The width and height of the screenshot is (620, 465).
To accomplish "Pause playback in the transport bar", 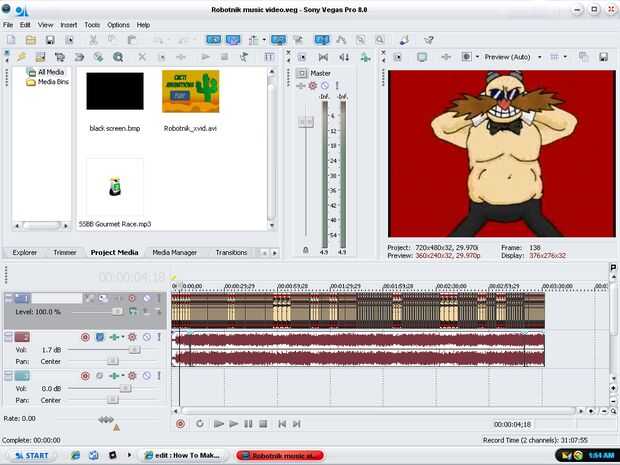I will [x=248, y=424].
